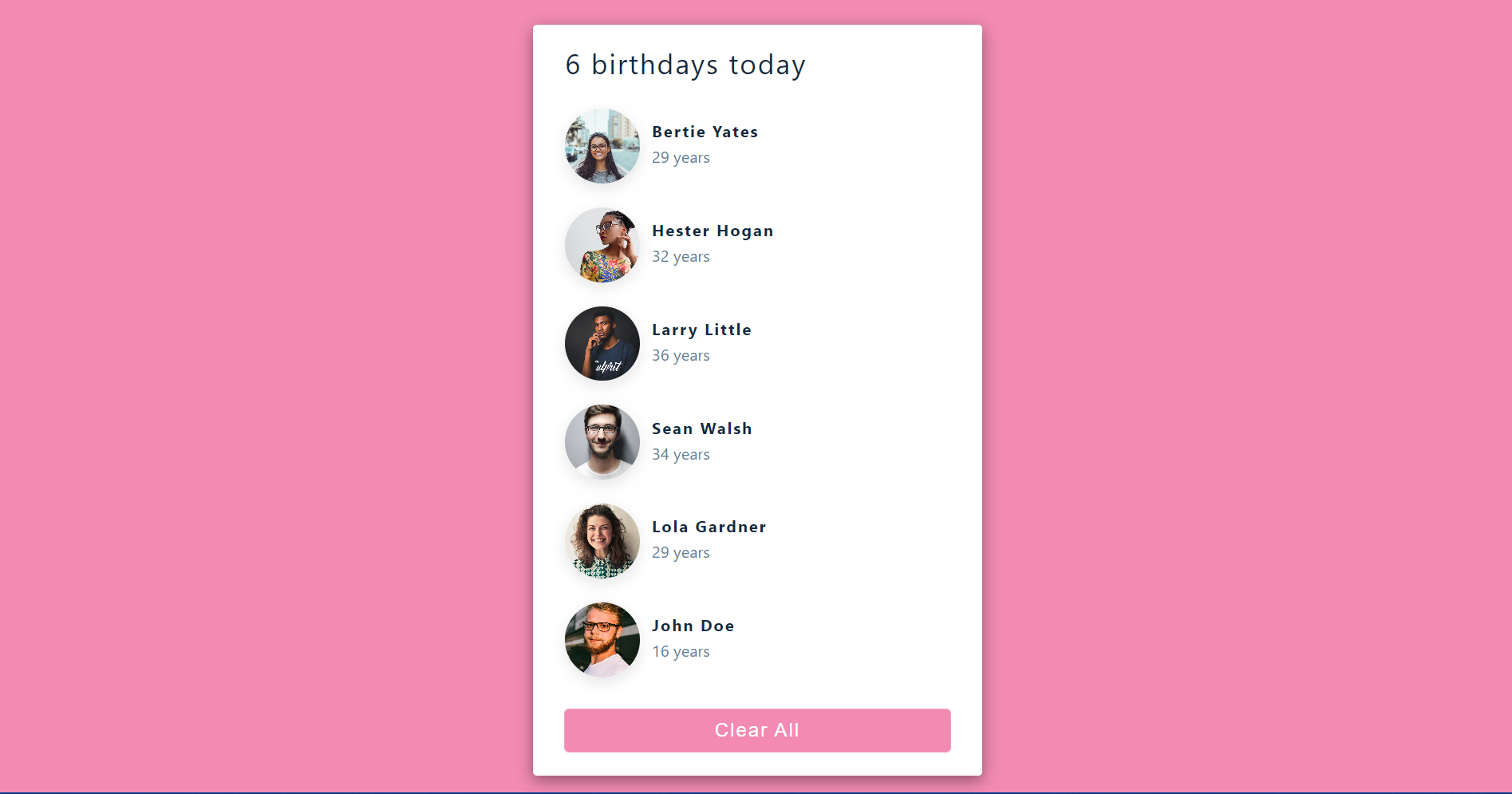Select the name Larry Little
Image resolution: width=1512 pixels, height=794 pixels.
(701, 330)
